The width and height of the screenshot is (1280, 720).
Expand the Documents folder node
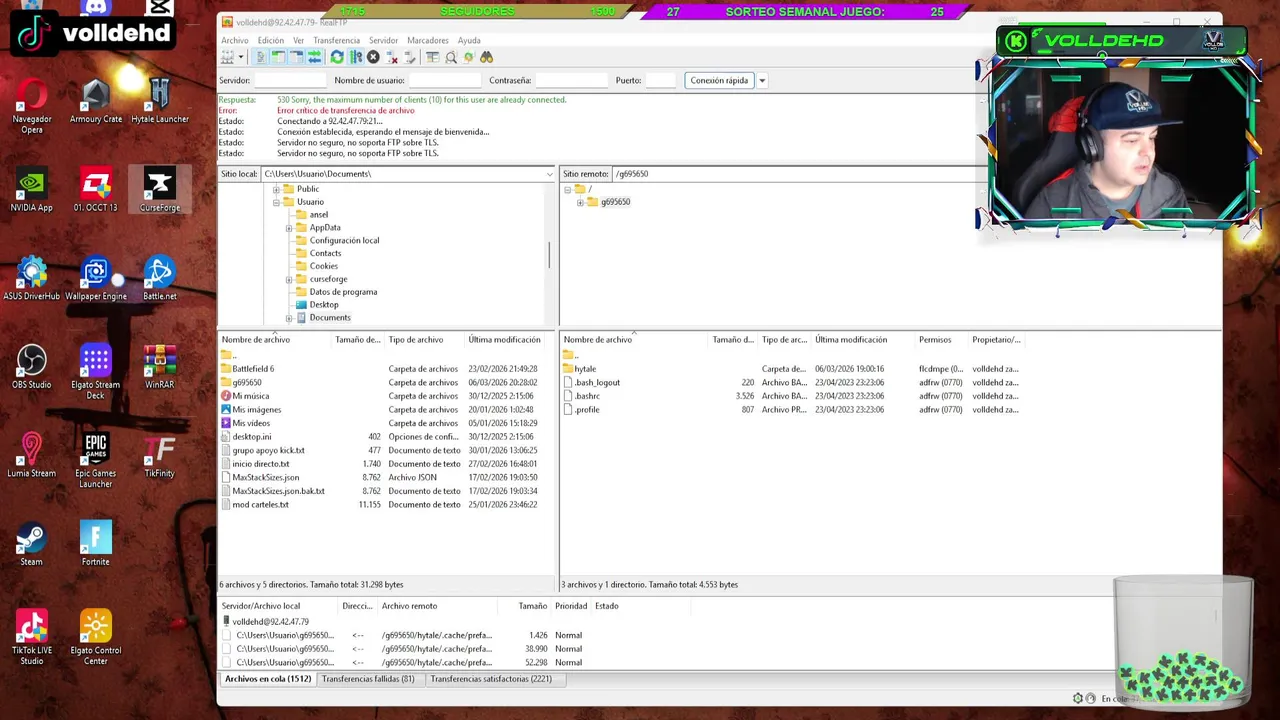(289, 318)
